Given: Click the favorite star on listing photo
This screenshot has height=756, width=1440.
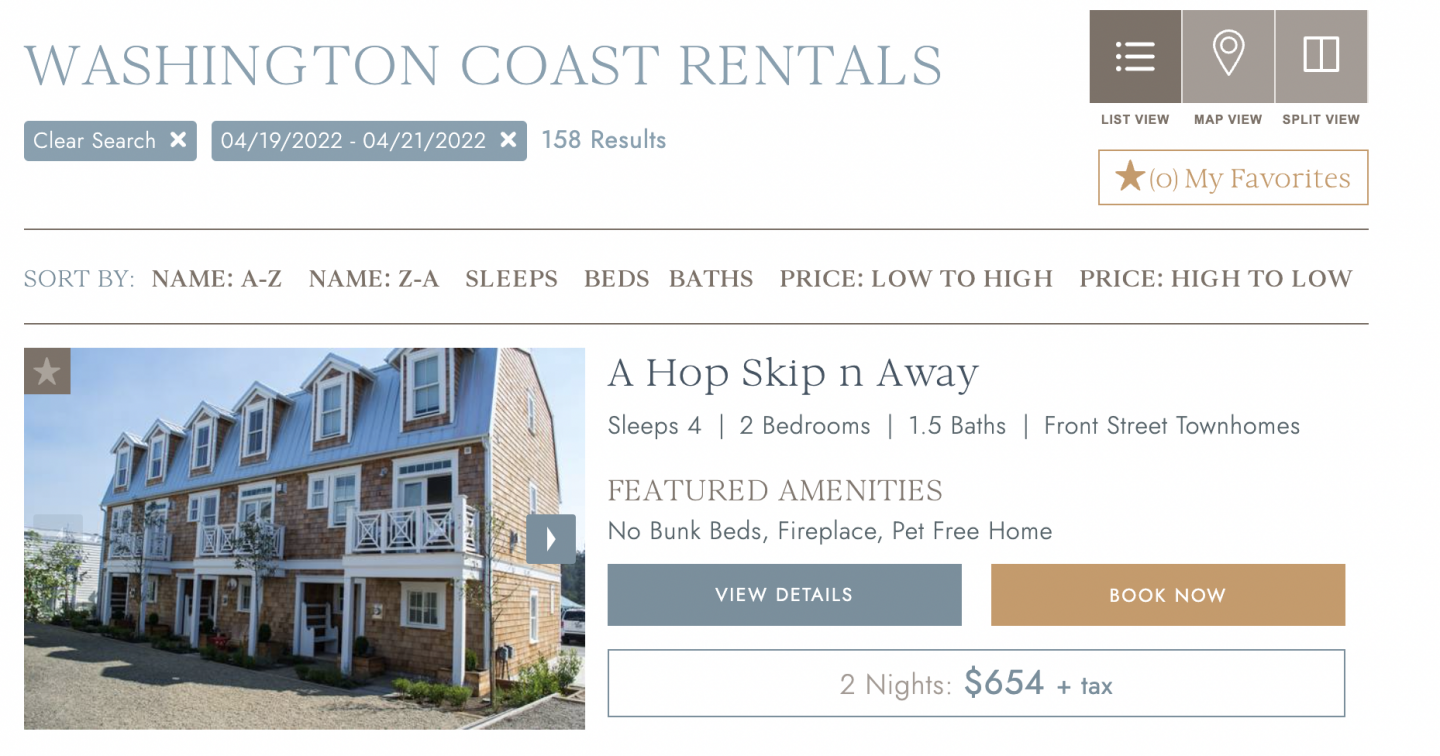Looking at the screenshot, I should click(x=47, y=371).
